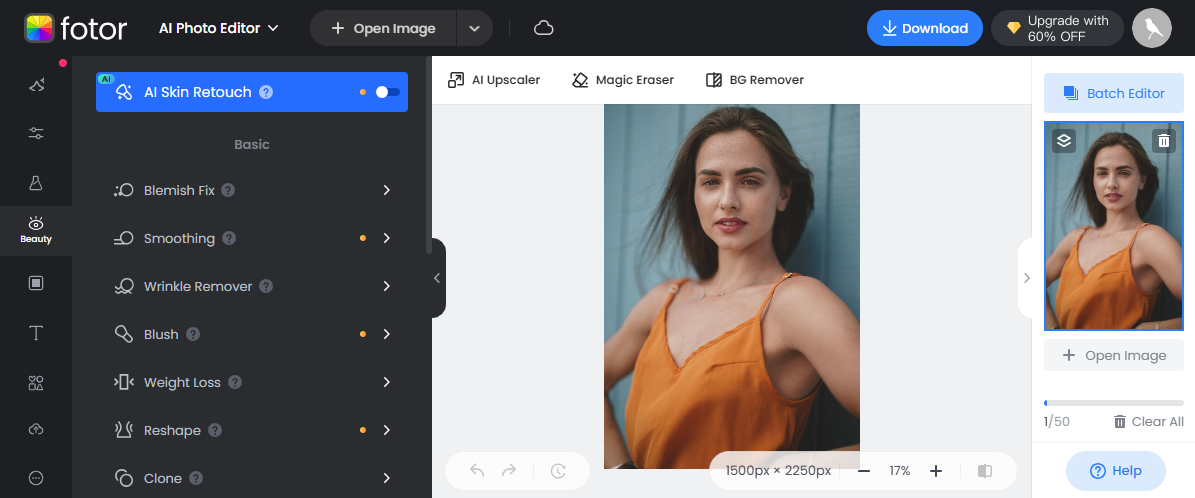
Task: Click the layers icon on thumbnail
Action: pyautogui.click(x=1064, y=140)
